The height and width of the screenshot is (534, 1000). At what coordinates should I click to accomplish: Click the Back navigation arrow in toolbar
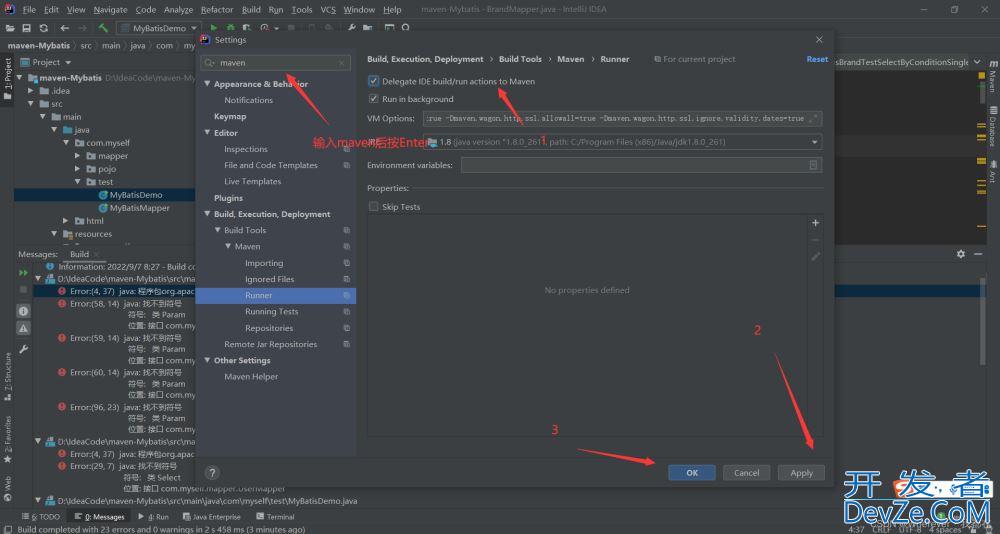click(x=64, y=28)
